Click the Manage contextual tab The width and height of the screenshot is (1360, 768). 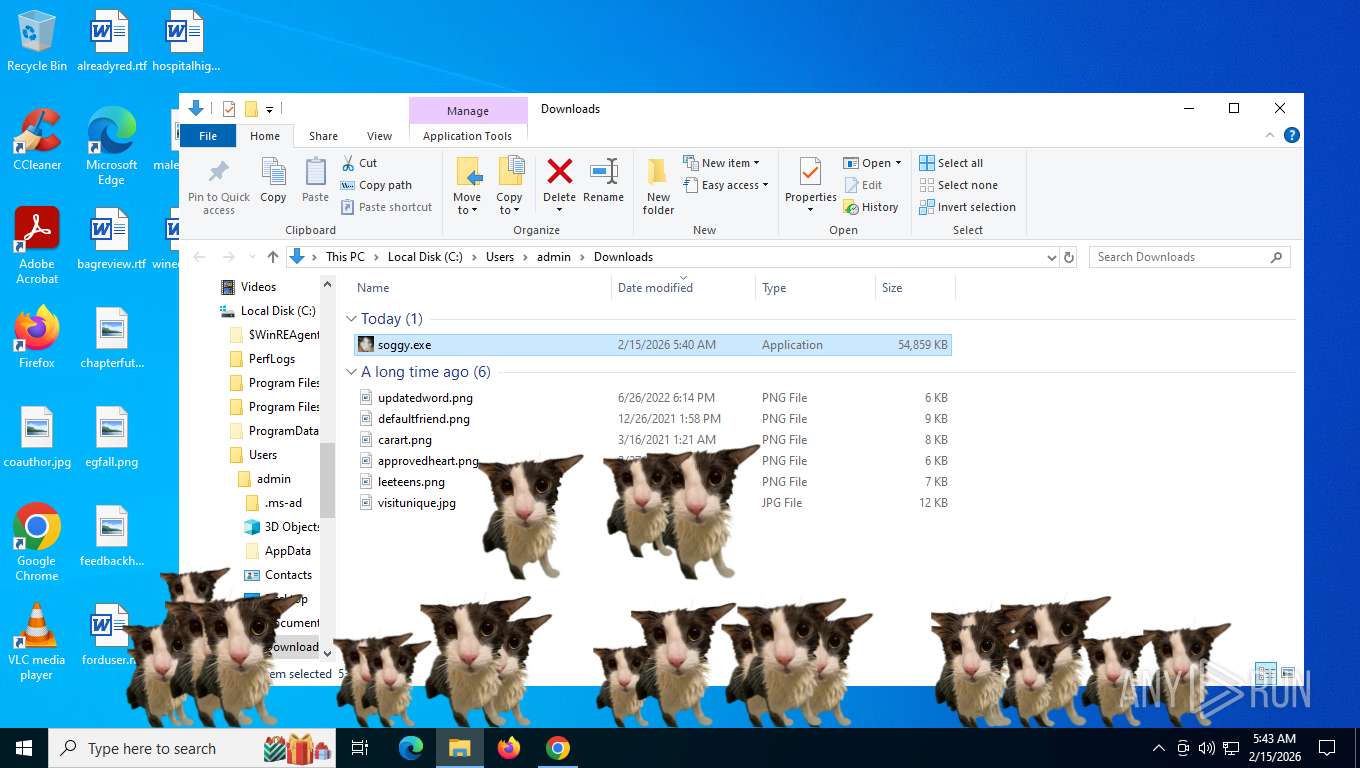(468, 111)
